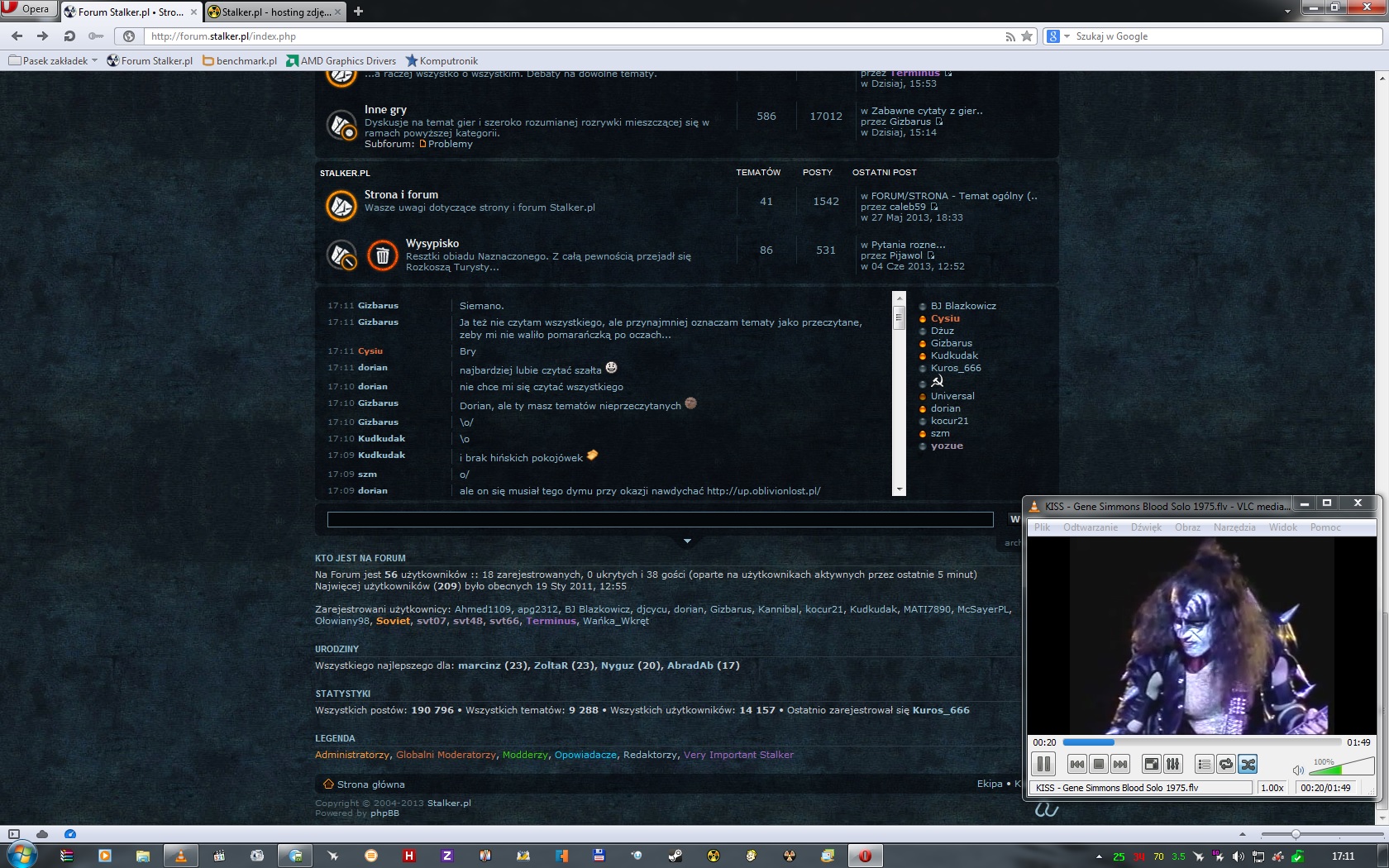Viewport: 1389px width, 868px height.
Task: Stop playback in VLC player
Action: pyautogui.click(x=1098, y=764)
